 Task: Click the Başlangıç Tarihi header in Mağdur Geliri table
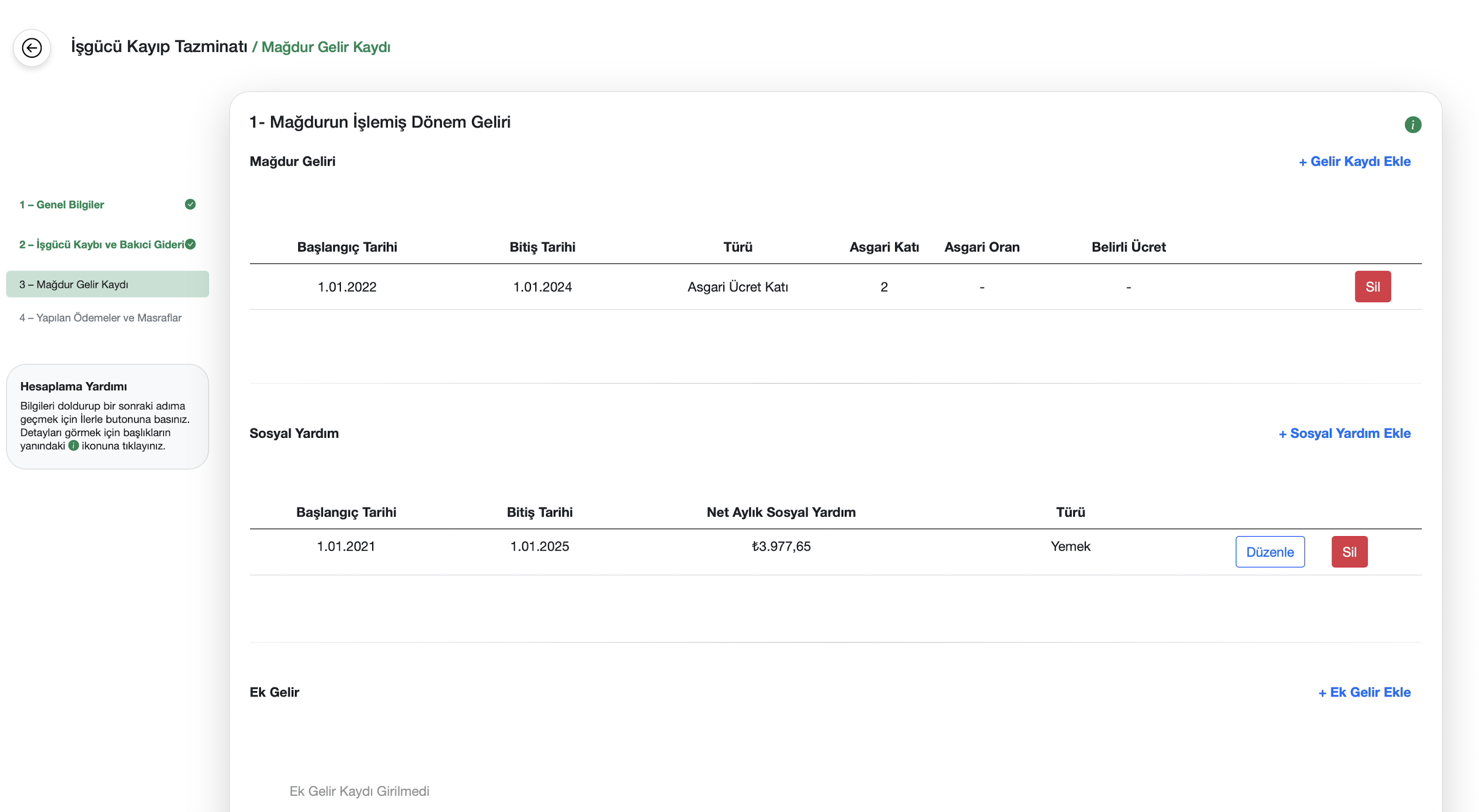point(347,247)
